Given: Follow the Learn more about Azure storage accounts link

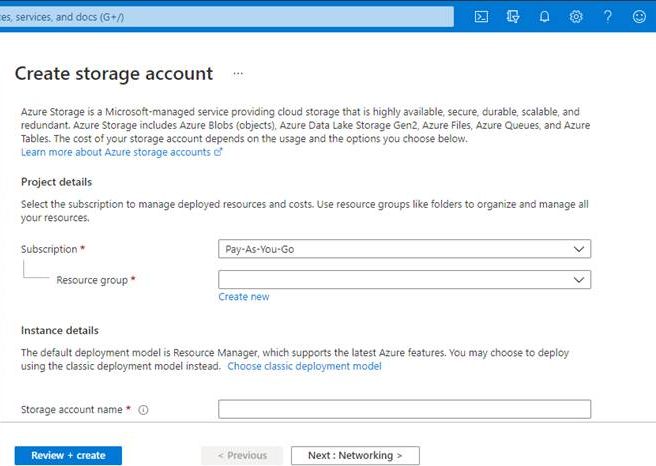Looking at the screenshot, I should click(x=121, y=152).
